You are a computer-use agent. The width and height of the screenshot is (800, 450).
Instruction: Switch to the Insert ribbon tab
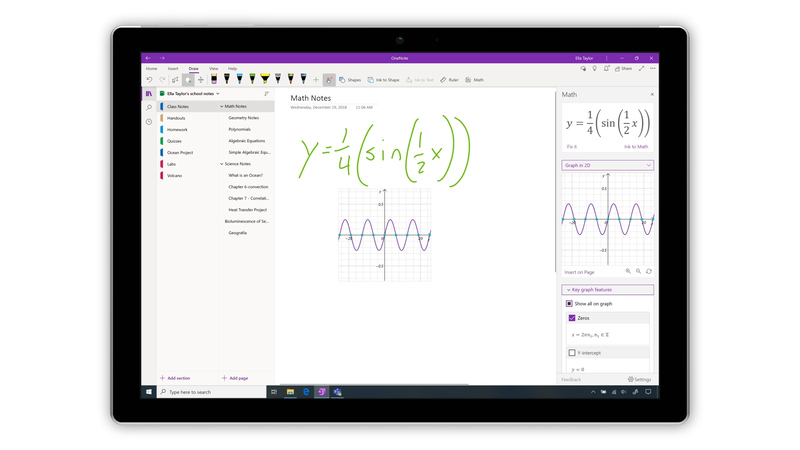(173, 69)
